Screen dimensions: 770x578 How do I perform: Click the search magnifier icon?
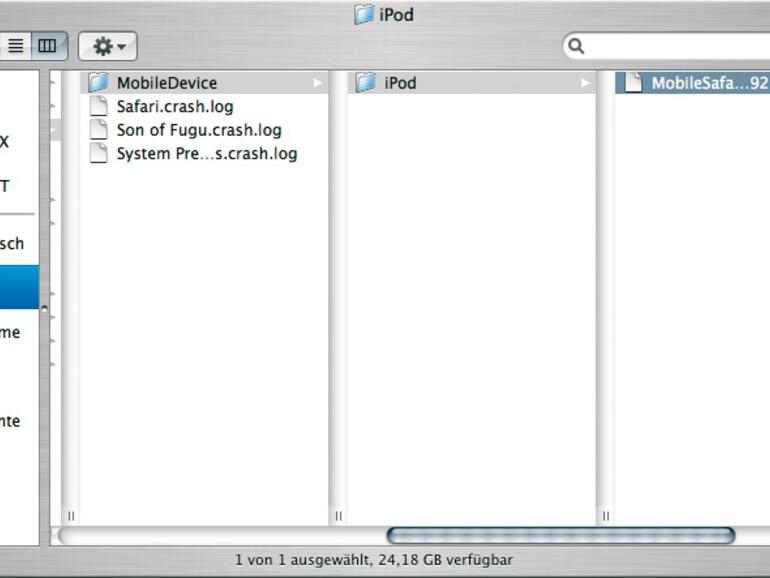coord(576,46)
